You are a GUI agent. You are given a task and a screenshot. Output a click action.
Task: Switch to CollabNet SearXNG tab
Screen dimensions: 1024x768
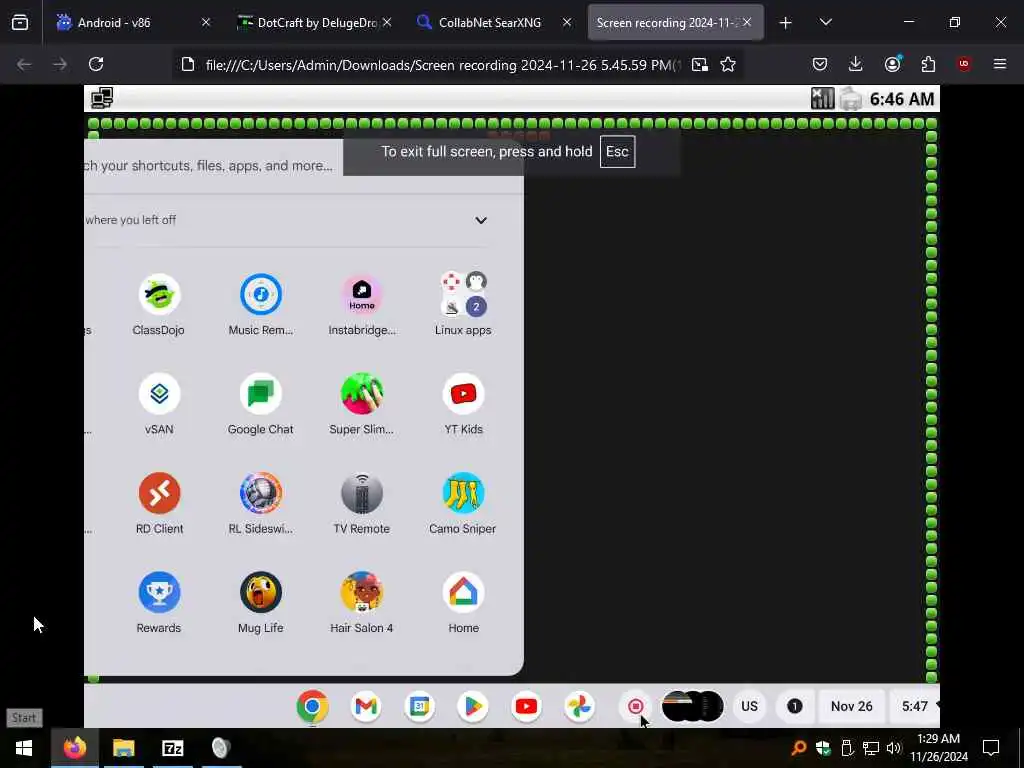click(494, 23)
